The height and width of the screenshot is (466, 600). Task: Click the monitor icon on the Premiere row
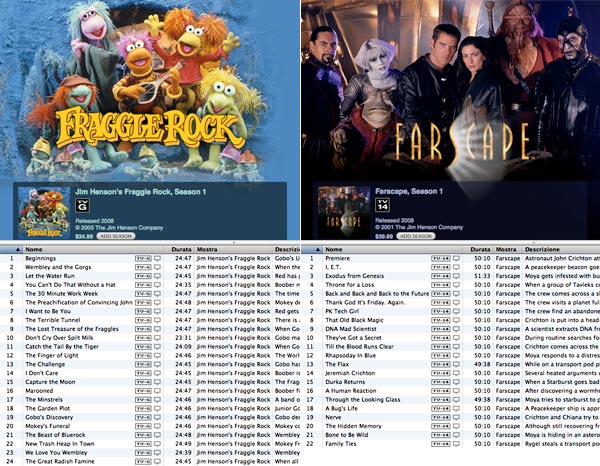coord(456,258)
